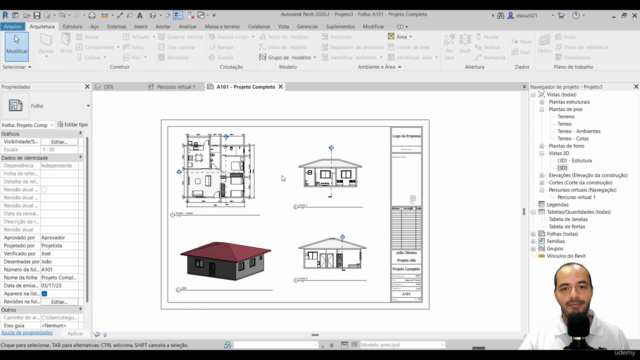Click the drawing area horizontal scrollbar thumb

point(315,335)
